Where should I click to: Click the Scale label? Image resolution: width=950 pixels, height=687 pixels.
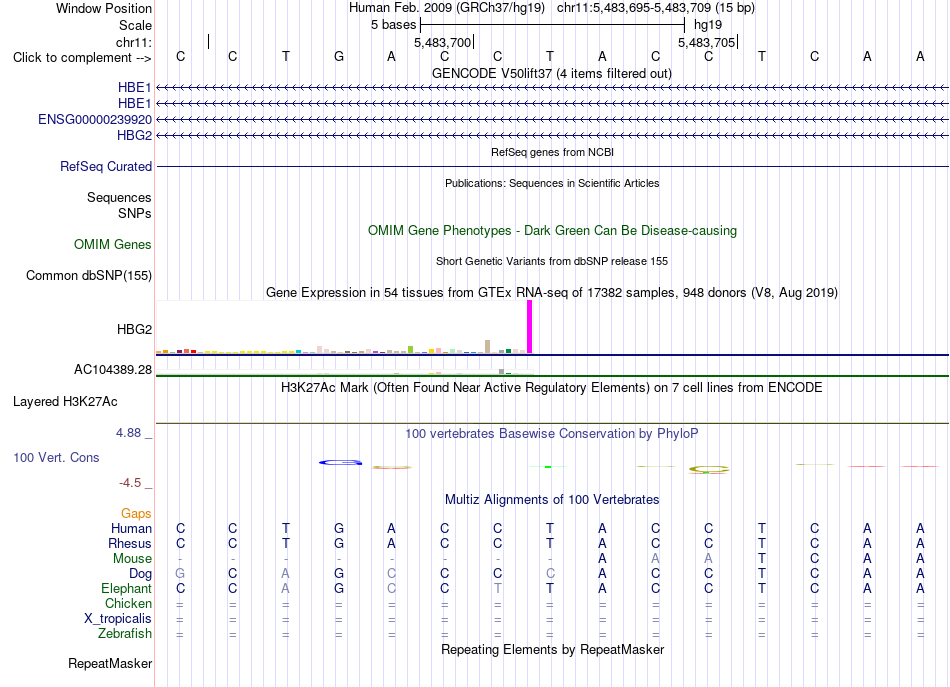(135, 25)
